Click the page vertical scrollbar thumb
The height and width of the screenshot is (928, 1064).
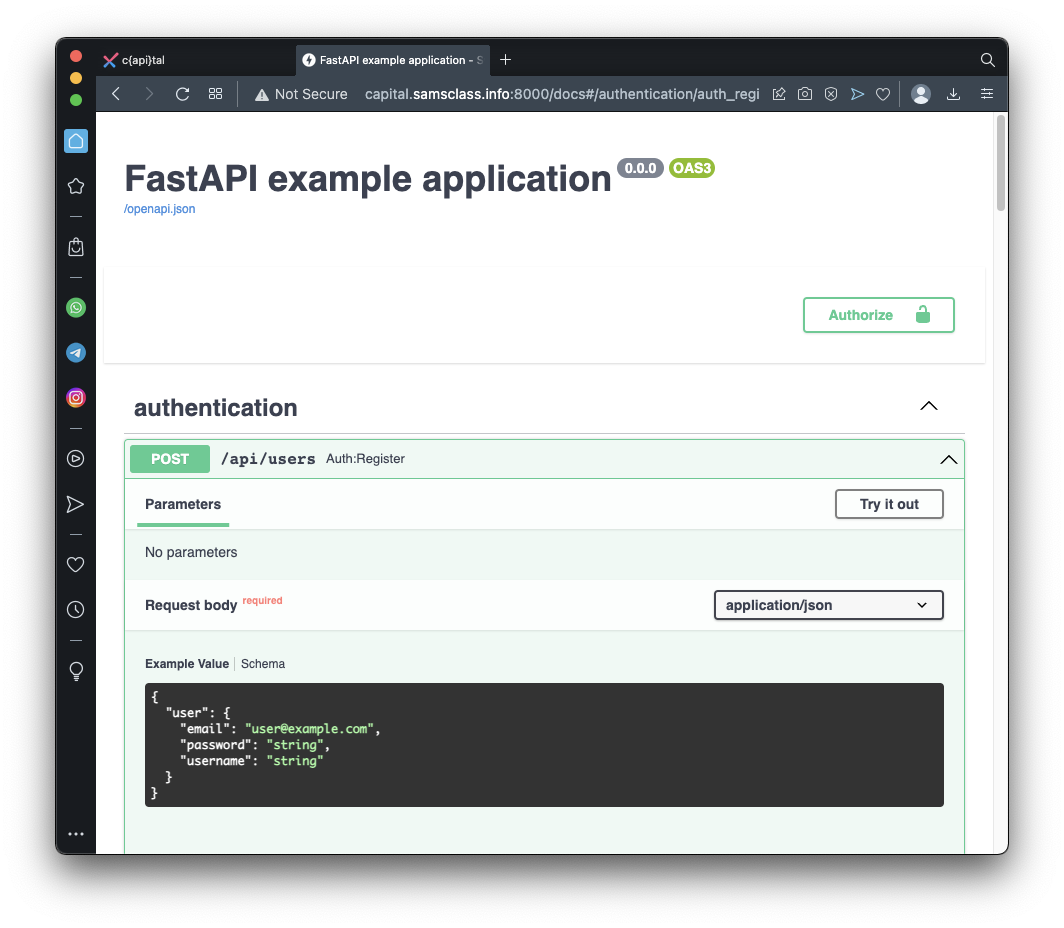click(x=1001, y=162)
